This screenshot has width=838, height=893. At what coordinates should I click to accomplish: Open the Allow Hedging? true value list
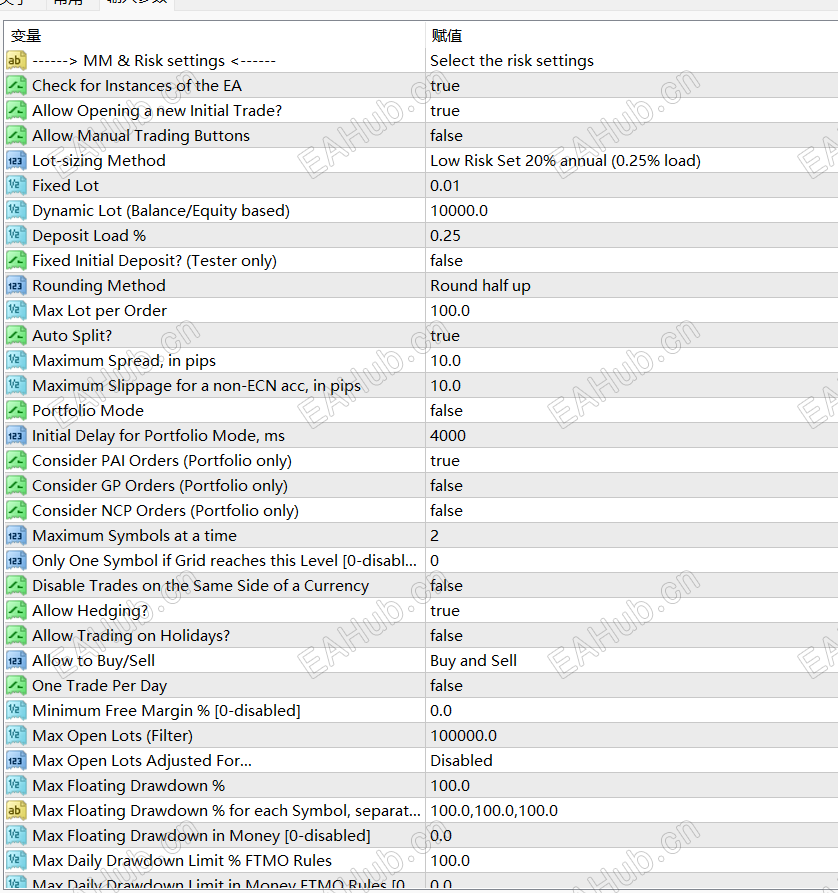445,611
